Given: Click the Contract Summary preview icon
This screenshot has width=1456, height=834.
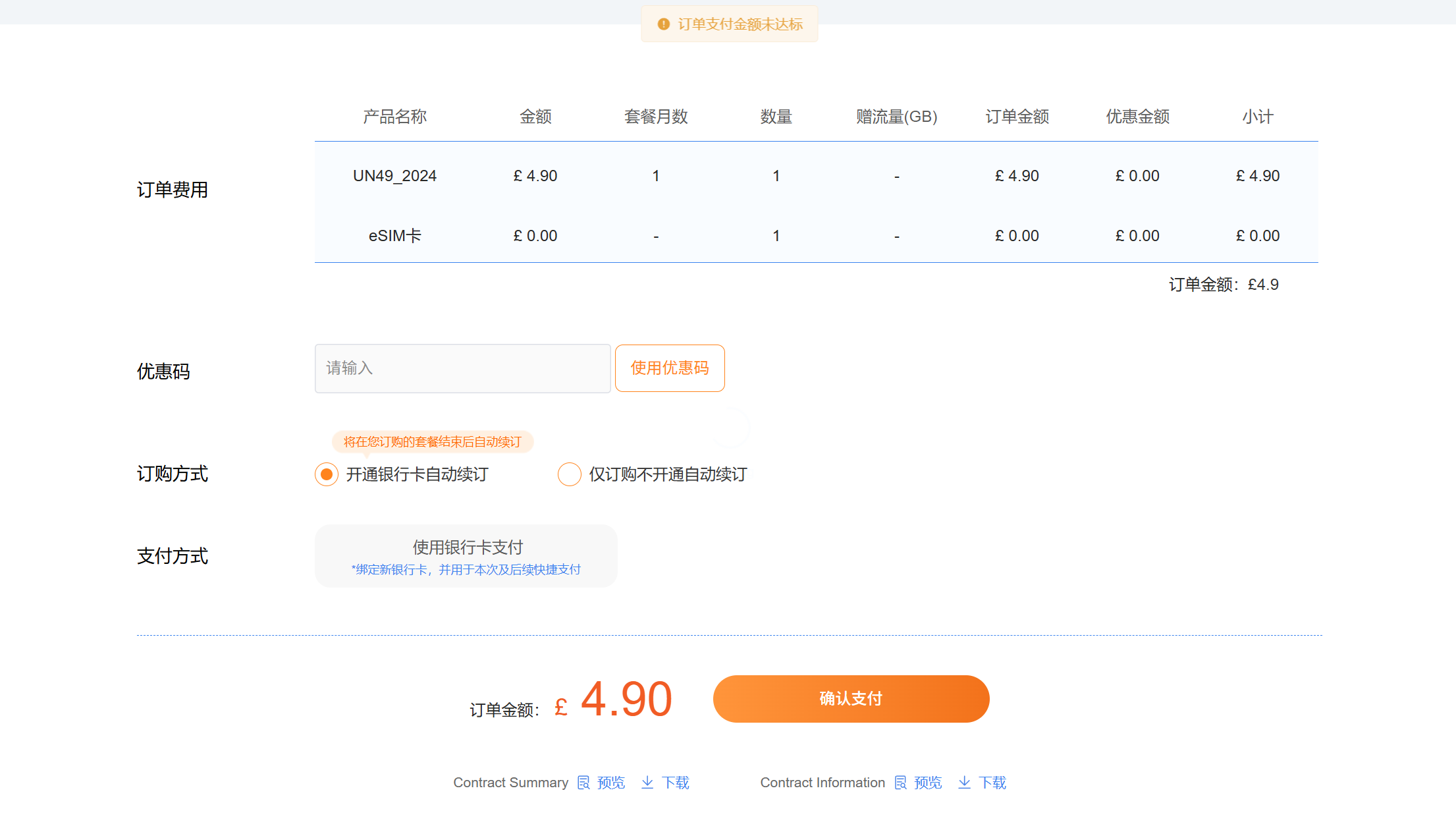Looking at the screenshot, I should [583, 783].
